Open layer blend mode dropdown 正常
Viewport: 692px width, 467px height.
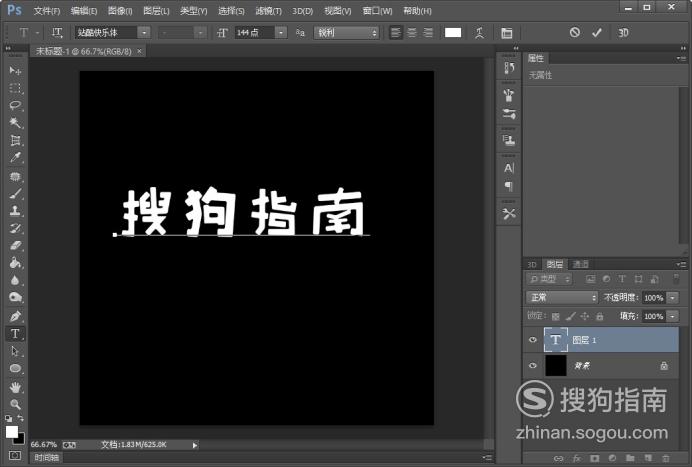pyautogui.click(x=562, y=298)
